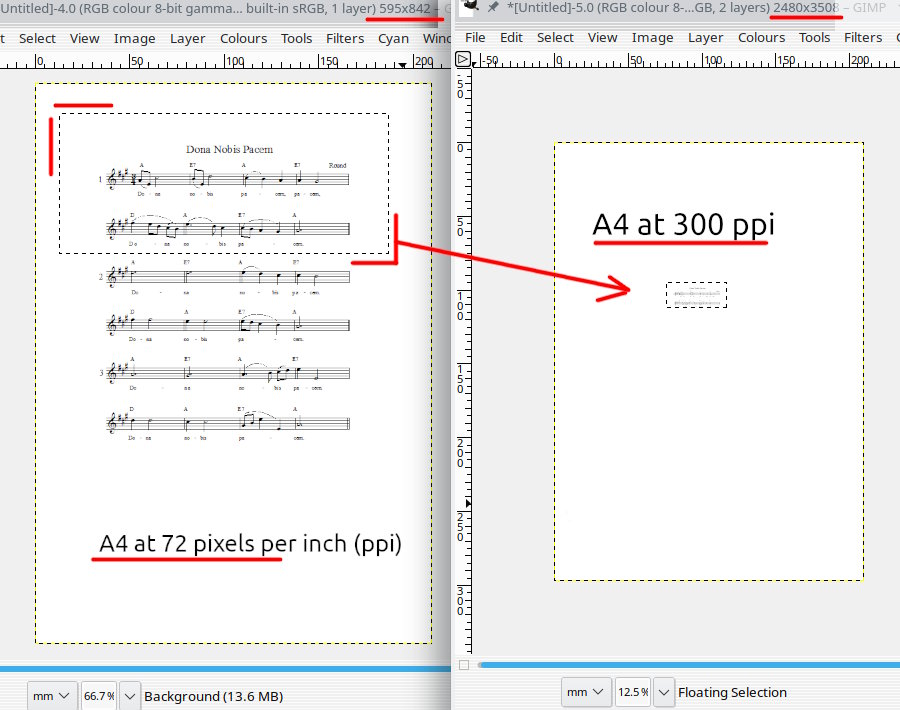900x710 pixels.
Task: Toggle Quick Mask in the right window's bottom-left corner
Action: tap(464, 665)
